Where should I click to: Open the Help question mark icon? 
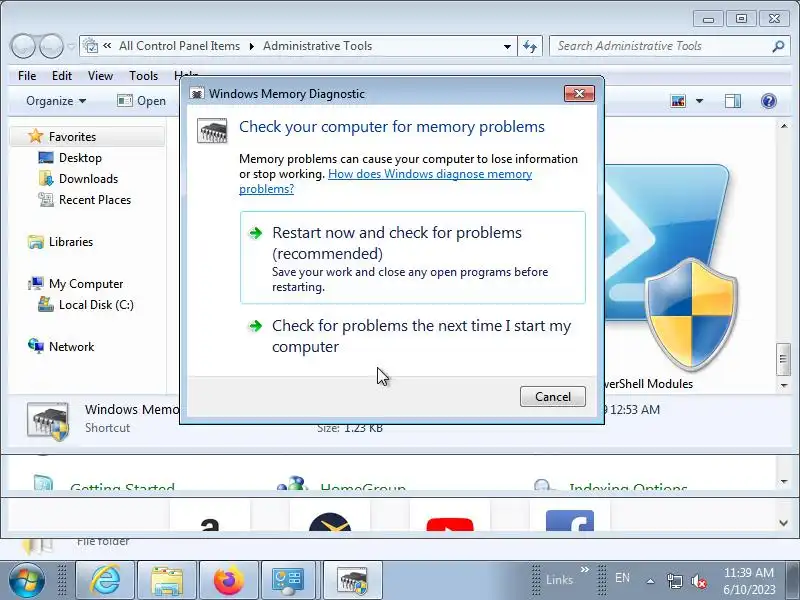point(768,101)
